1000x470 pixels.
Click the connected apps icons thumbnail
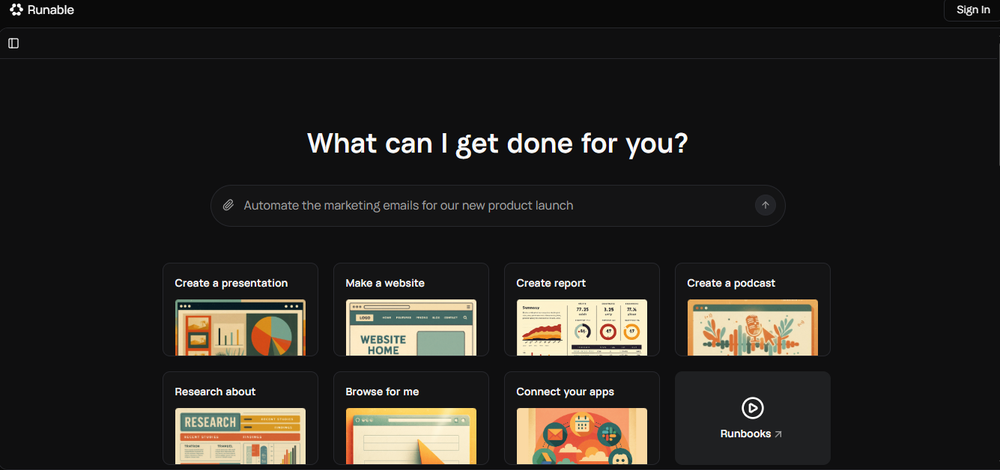point(582,436)
